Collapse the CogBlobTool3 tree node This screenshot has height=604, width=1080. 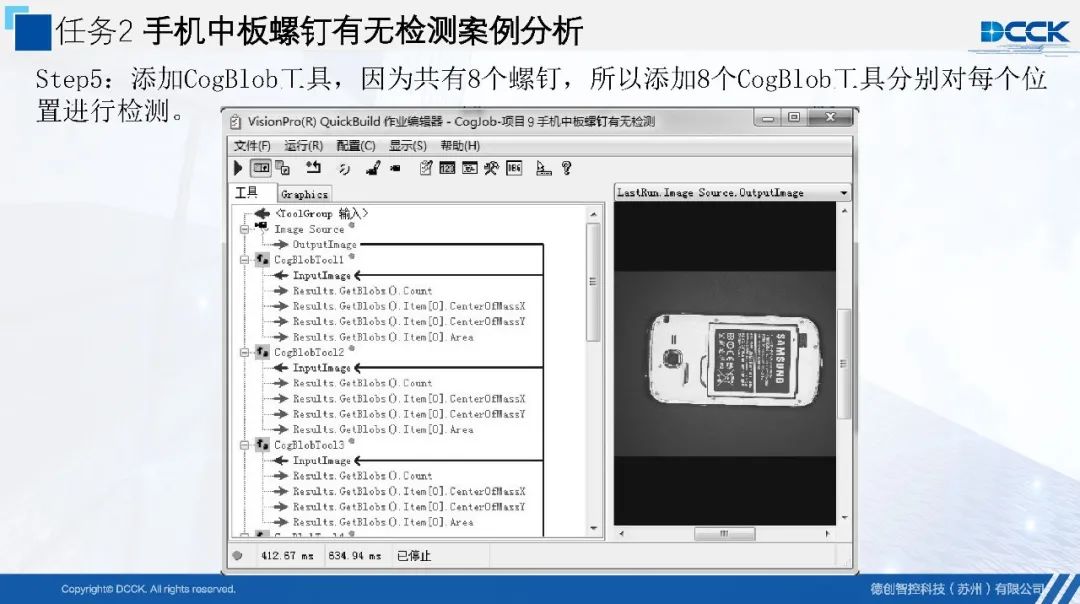pyautogui.click(x=244, y=445)
